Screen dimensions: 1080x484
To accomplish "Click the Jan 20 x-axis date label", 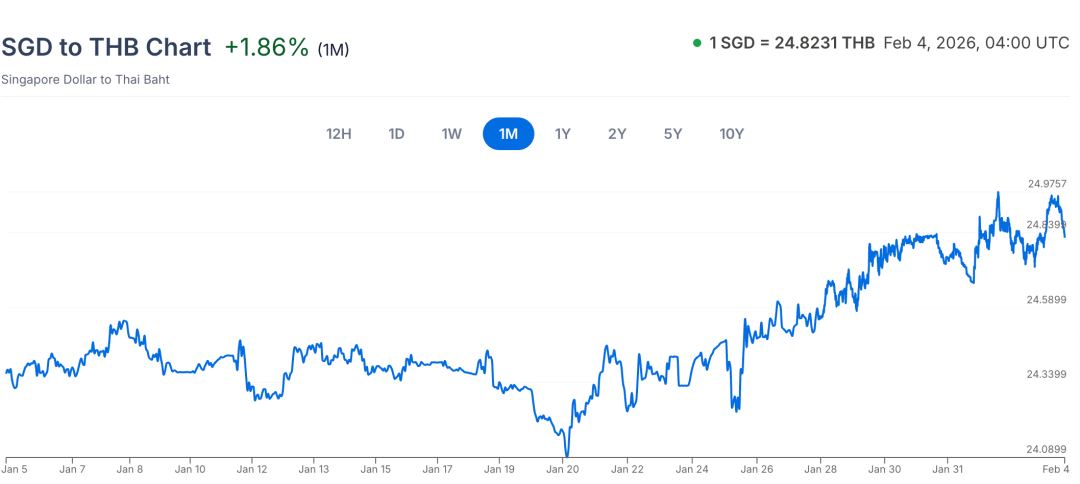I will [564, 468].
